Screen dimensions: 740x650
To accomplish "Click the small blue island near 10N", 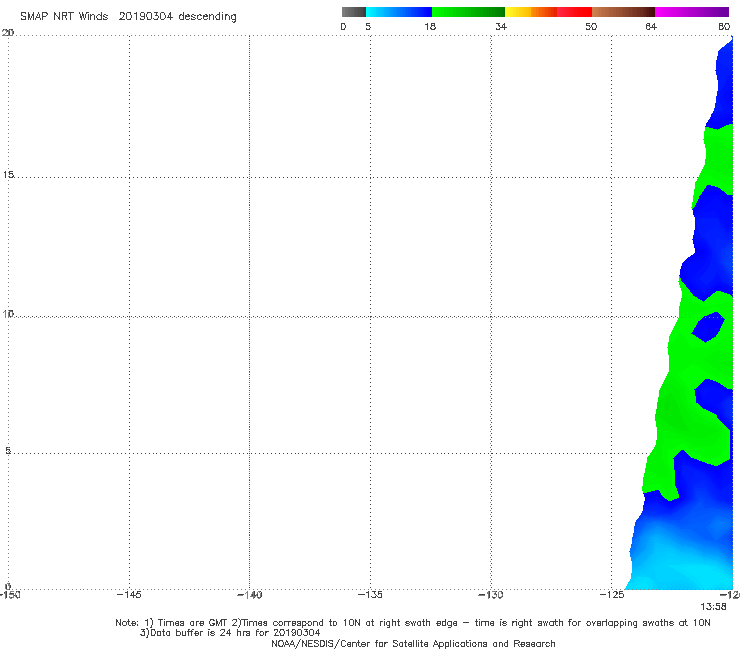I will point(708,327).
